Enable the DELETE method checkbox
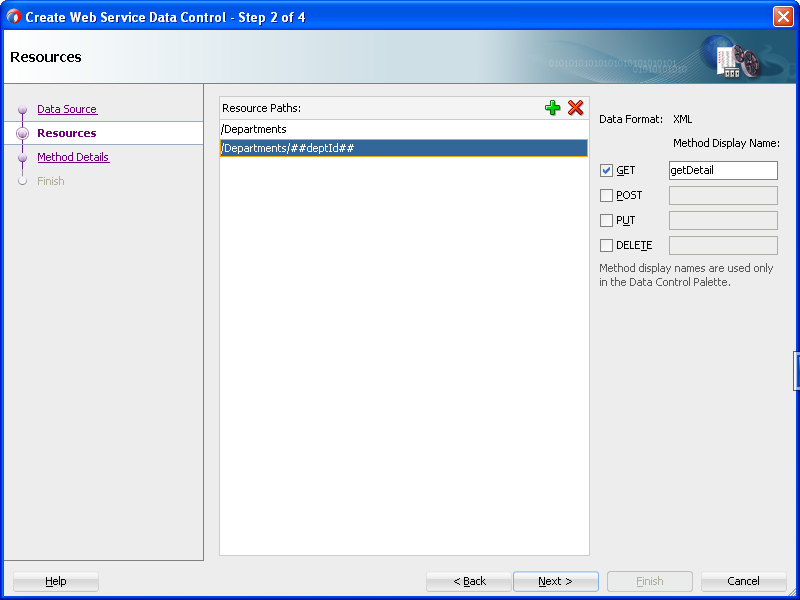This screenshot has height=600, width=800. point(606,245)
